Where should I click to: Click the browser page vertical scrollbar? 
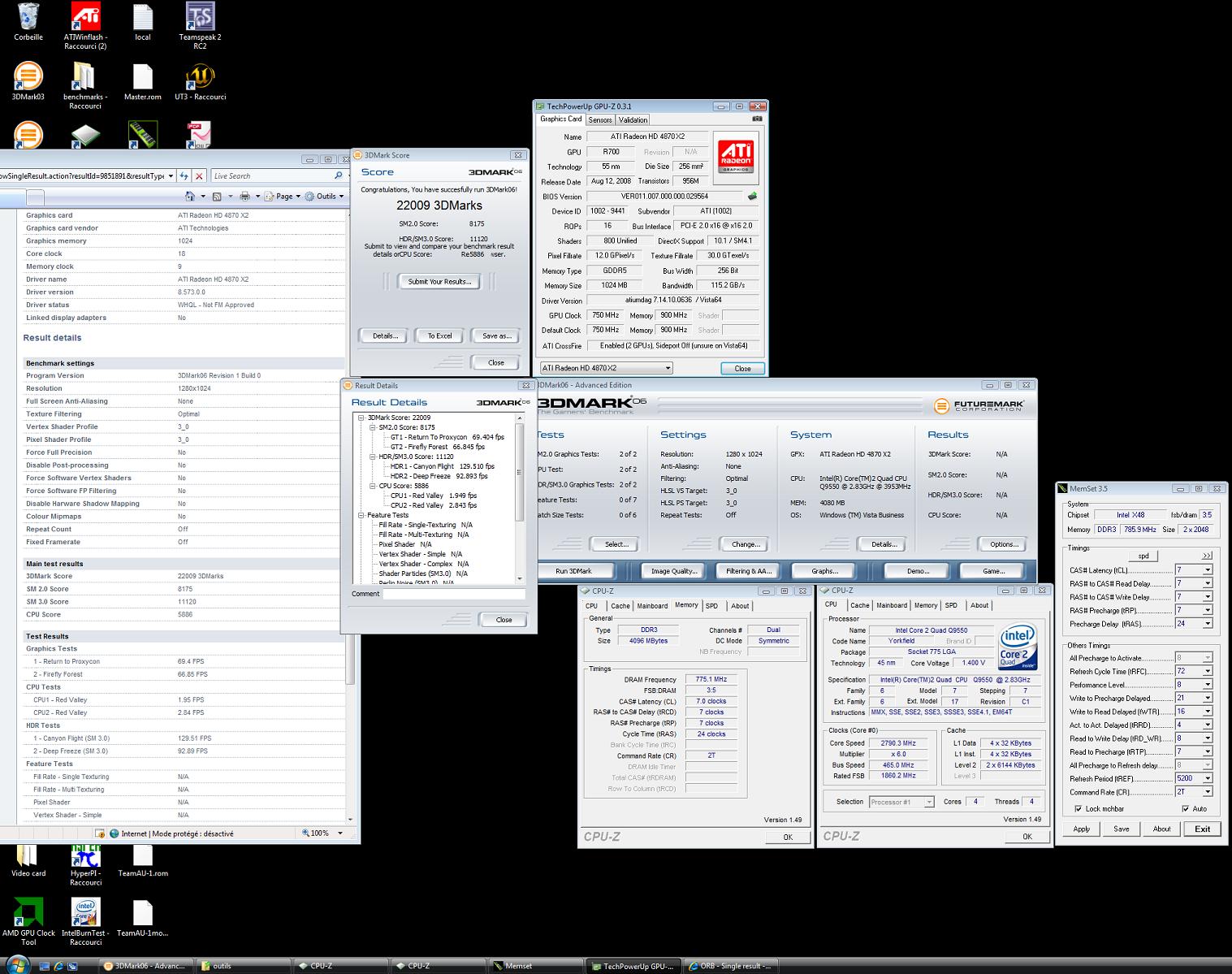[351, 517]
